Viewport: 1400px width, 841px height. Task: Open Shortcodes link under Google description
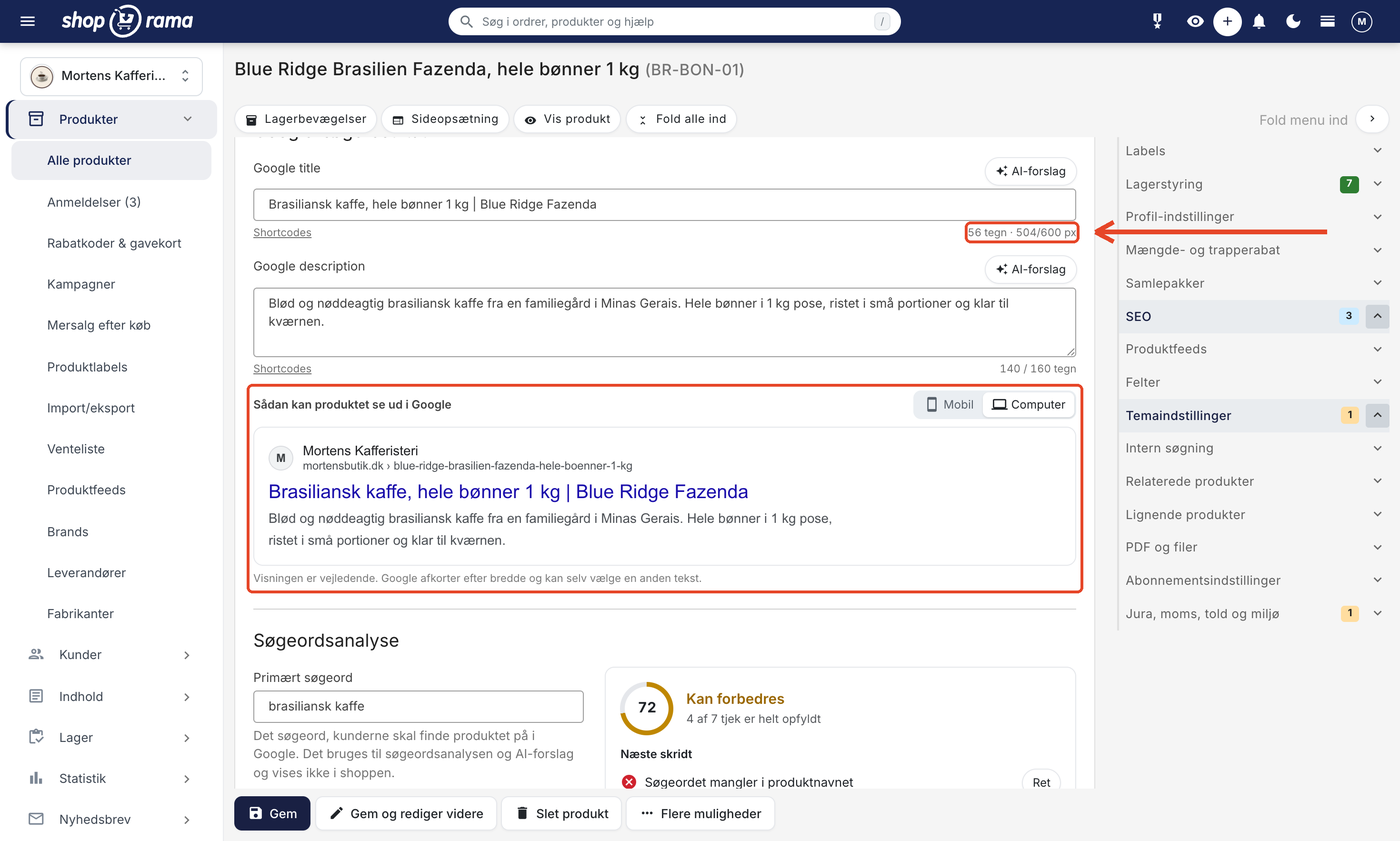(282, 368)
